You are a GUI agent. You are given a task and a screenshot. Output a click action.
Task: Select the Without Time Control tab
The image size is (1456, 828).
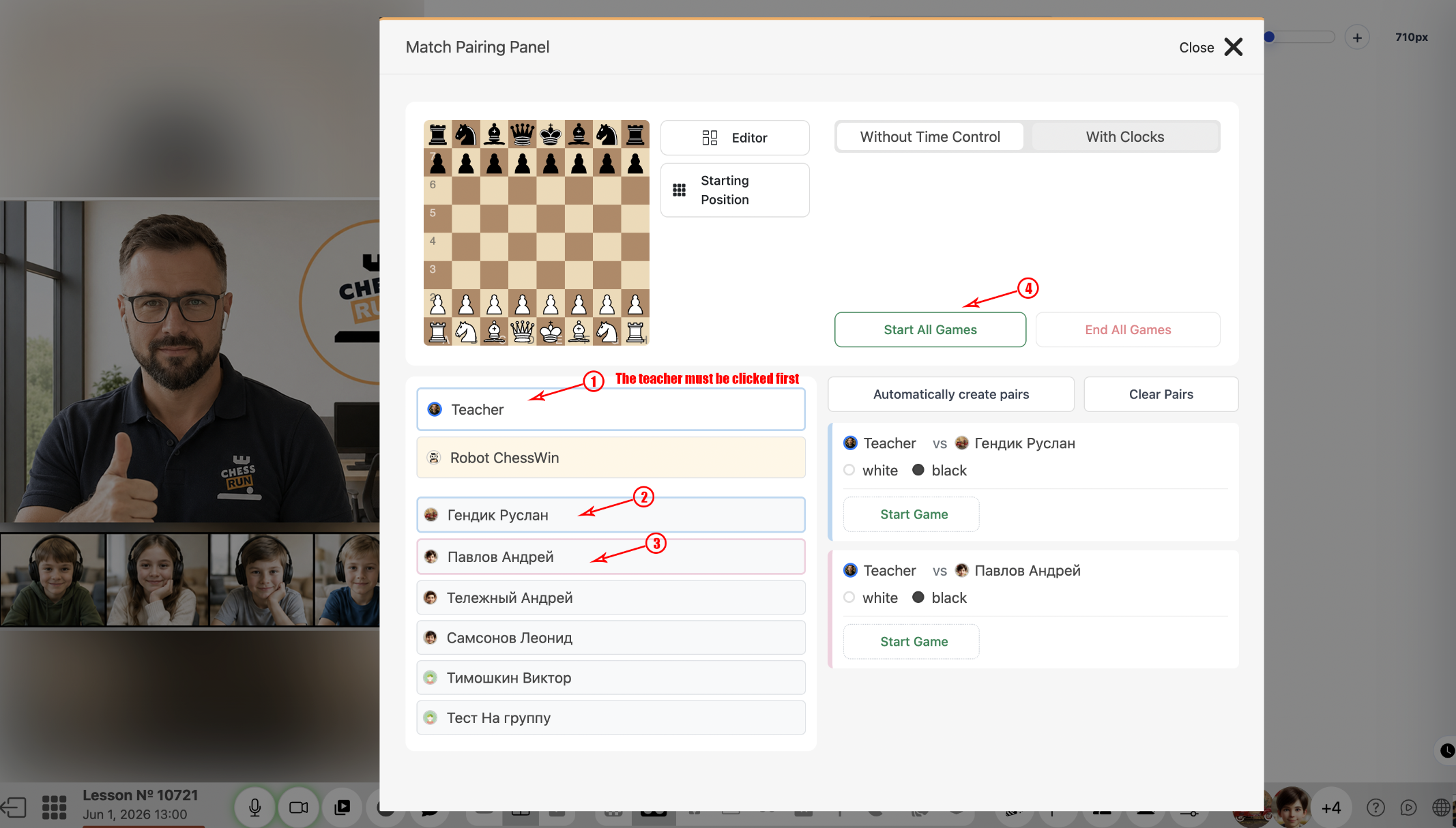[x=929, y=136]
